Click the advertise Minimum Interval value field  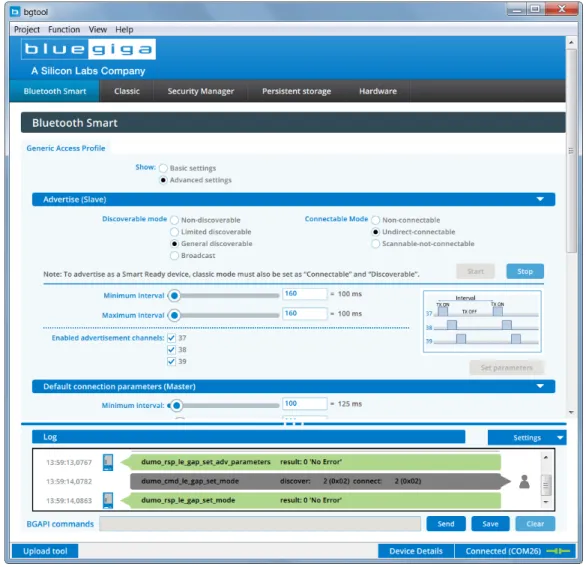coord(305,294)
